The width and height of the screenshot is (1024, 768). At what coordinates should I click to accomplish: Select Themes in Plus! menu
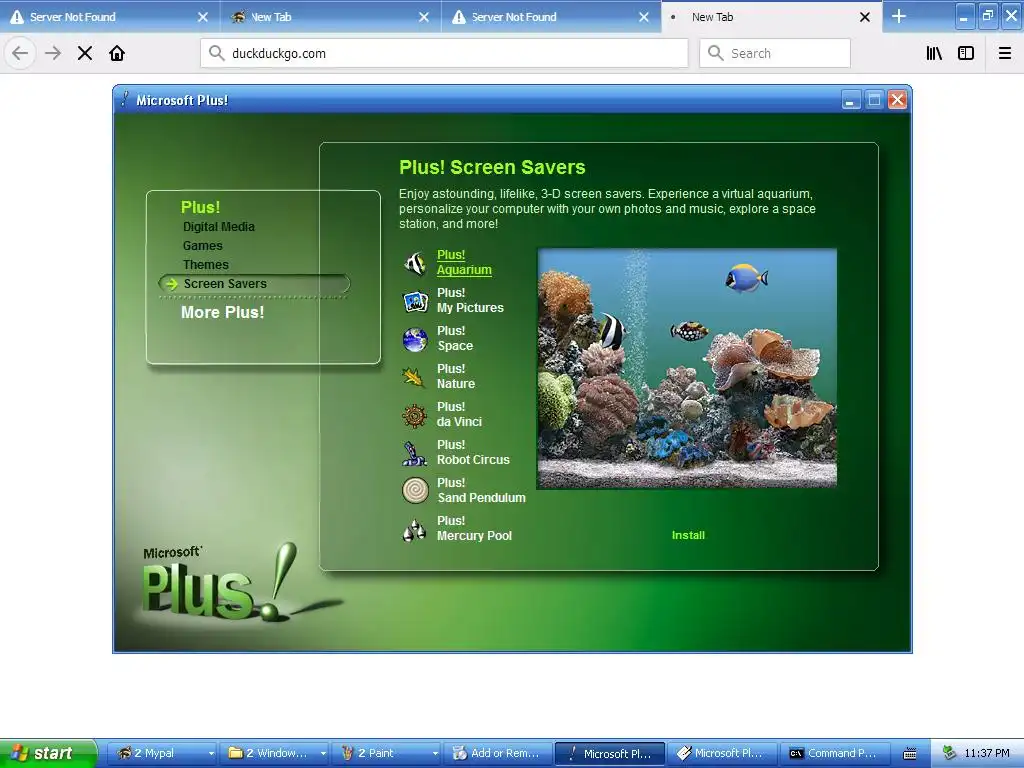[206, 264]
